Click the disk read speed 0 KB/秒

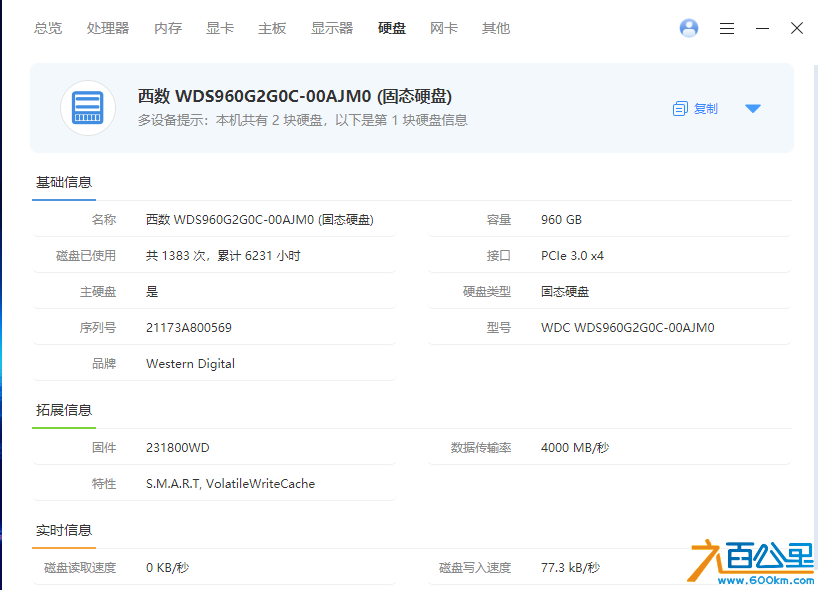(x=168, y=568)
